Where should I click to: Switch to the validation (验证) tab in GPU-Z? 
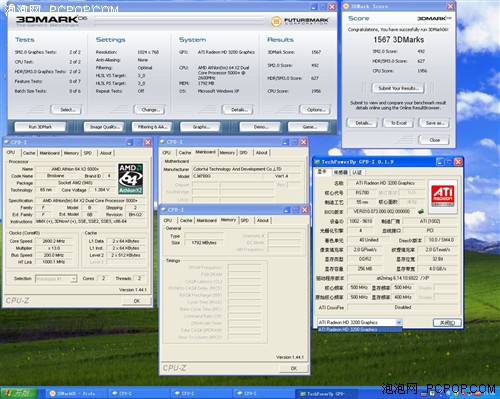pyautogui.click(x=357, y=172)
